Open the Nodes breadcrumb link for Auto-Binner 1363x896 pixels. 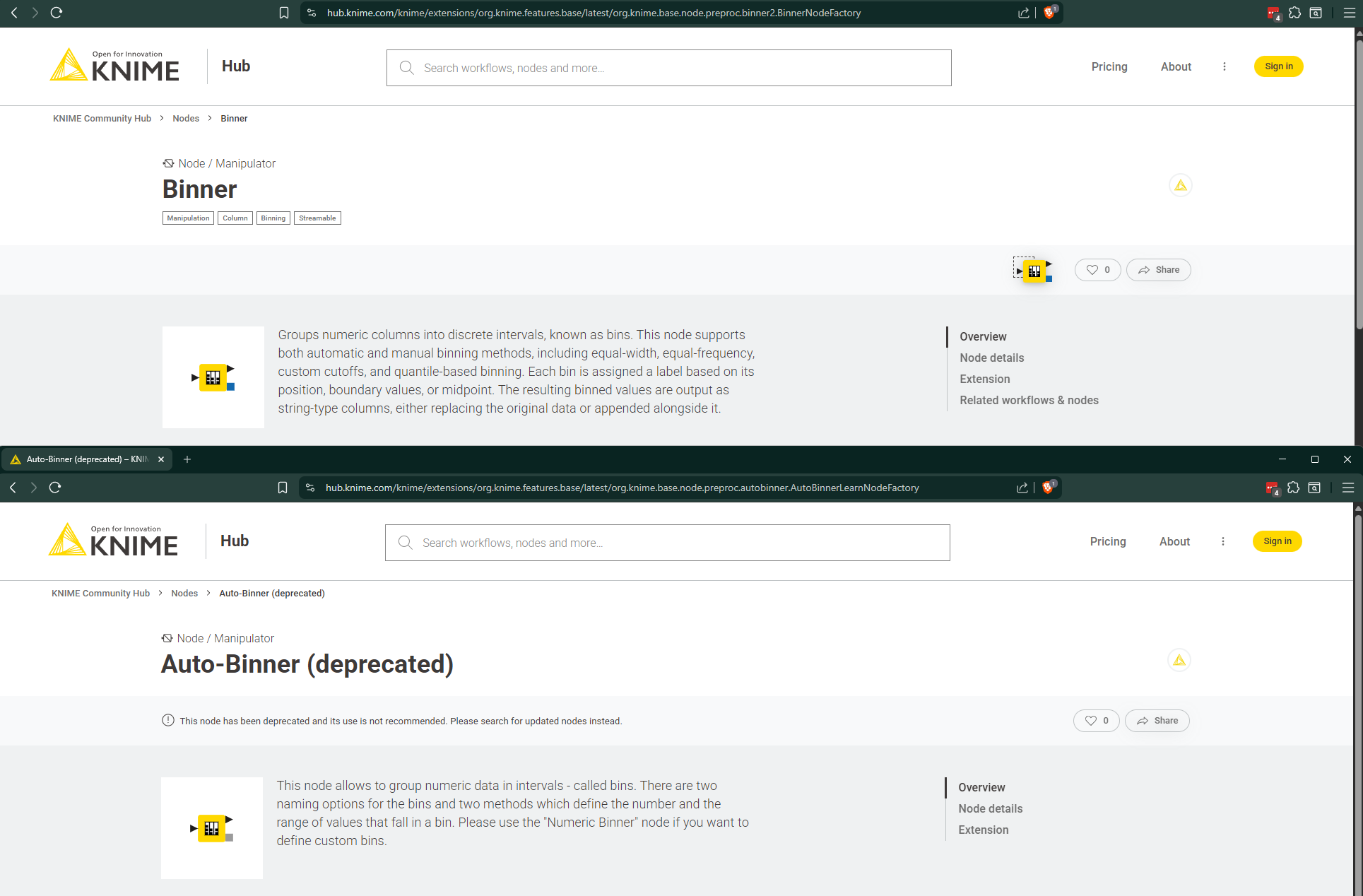(184, 593)
